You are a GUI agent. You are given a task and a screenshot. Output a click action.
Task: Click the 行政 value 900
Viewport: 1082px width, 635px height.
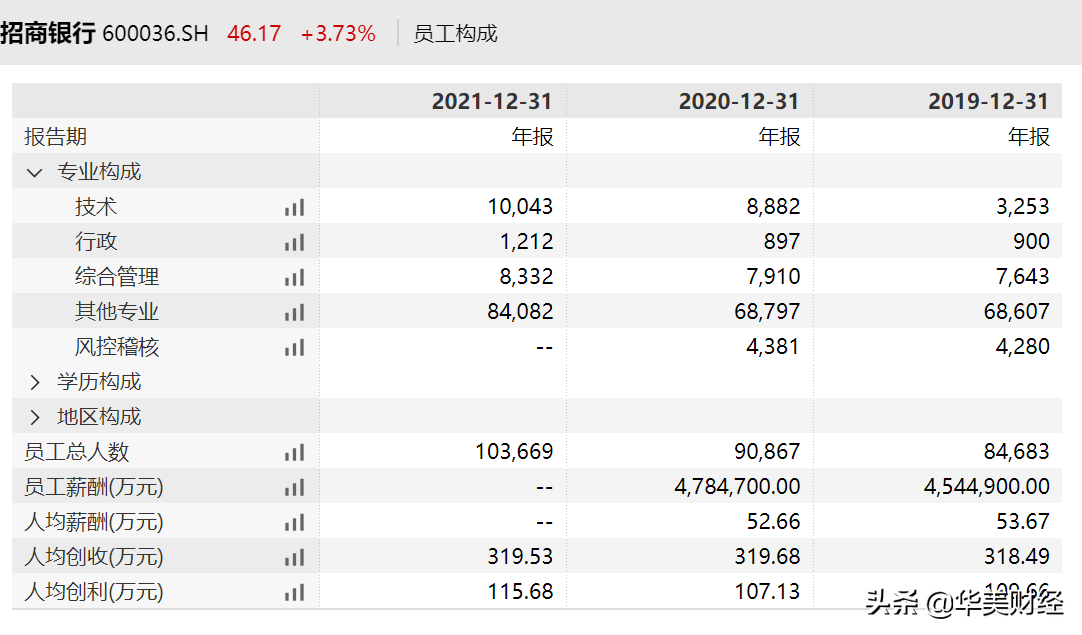(1032, 242)
